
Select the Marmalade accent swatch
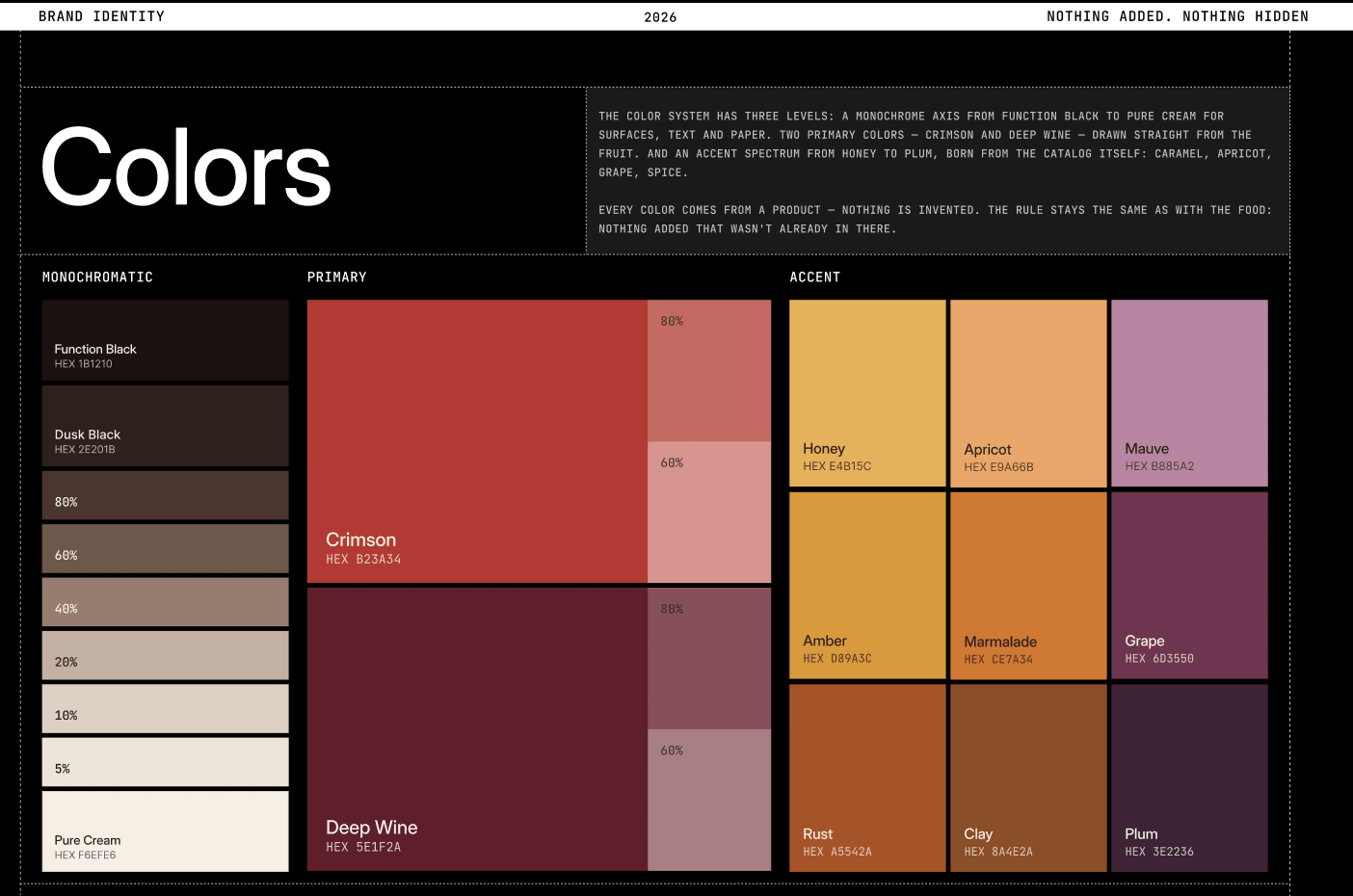[x=1028, y=586]
